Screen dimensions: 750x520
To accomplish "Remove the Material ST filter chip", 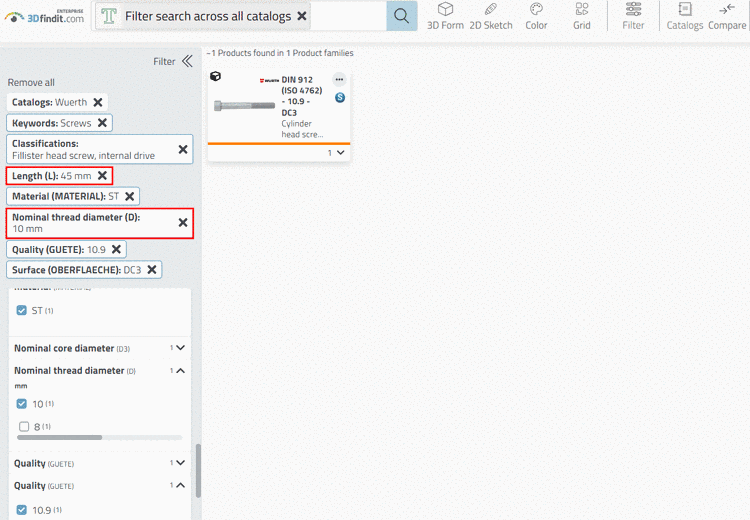I will click(x=130, y=196).
